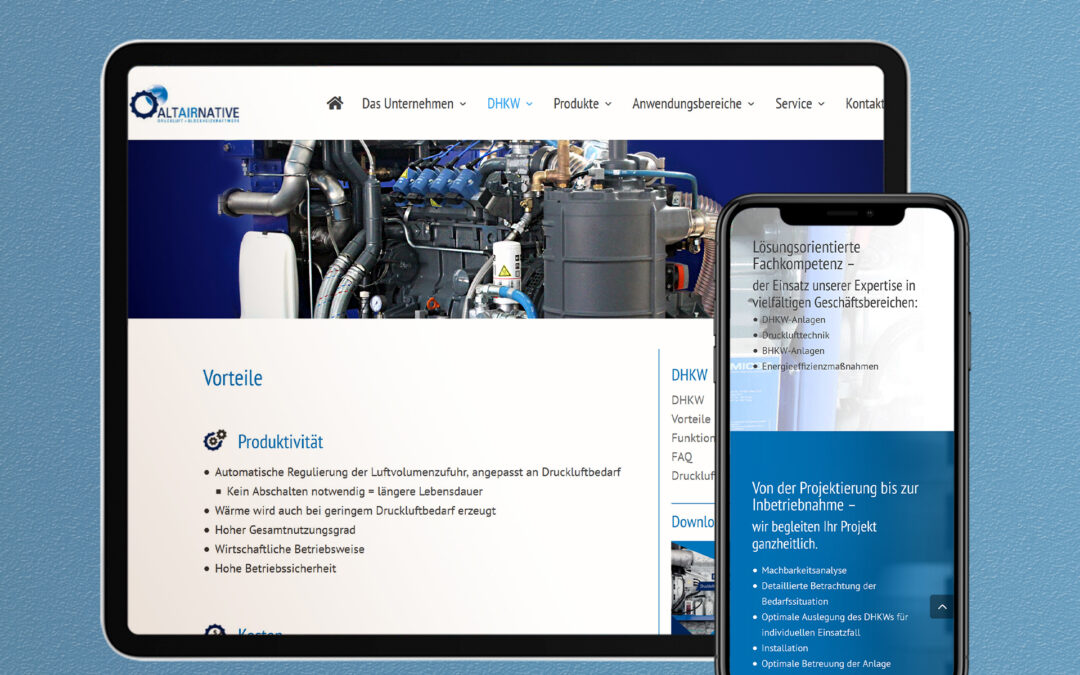Tap 'Optimale Auslegung des DHKWs' bullet
Screen dimensions: 1080x675
click(x=834, y=624)
